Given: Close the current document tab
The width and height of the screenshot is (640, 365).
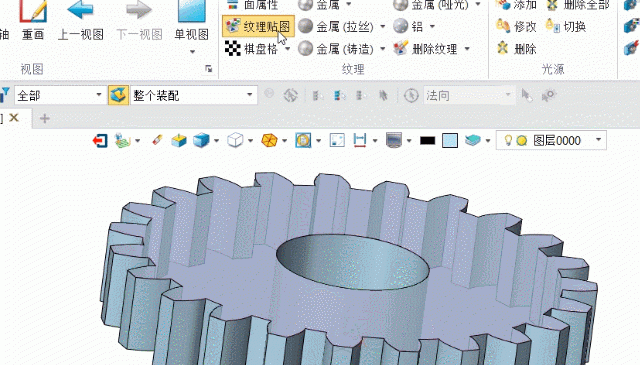Looking at the screenshot, I should pos(14,118).
